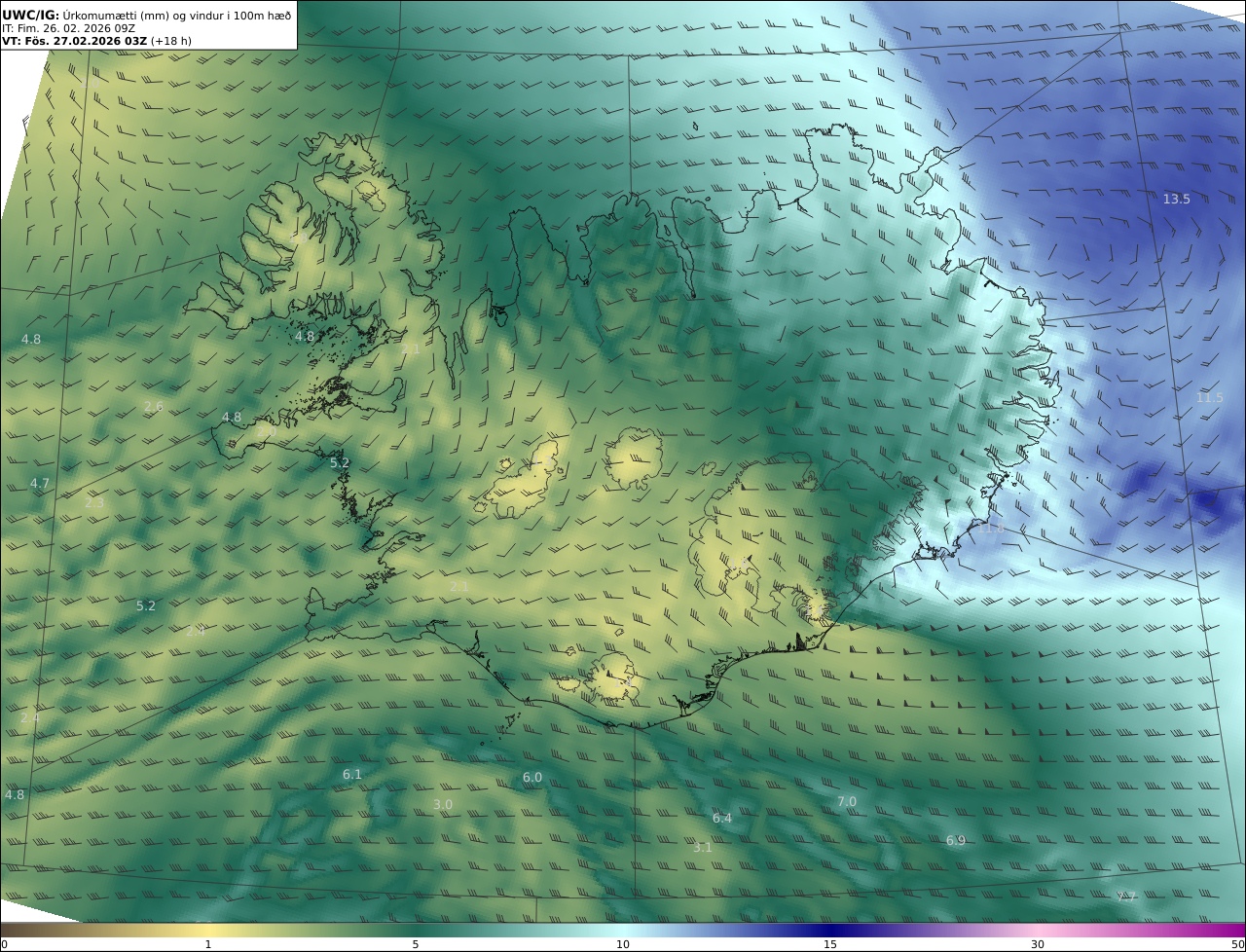This screenshot has width=1246, height=952.
Task: Click the 11.5 value over the sea
Action: pos(1210,397)
